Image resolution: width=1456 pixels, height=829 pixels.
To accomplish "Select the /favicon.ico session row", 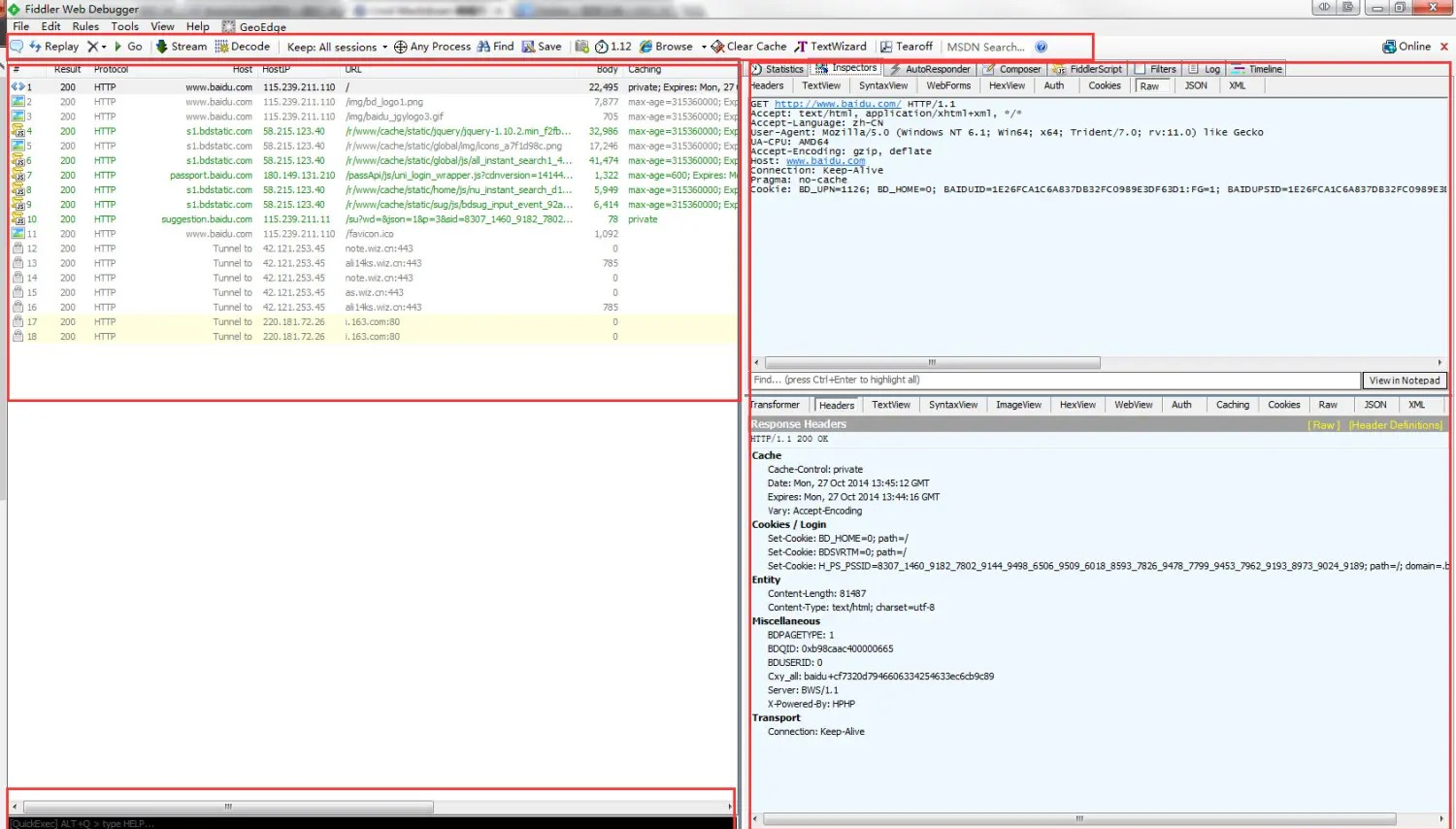I will click(374, 234).
